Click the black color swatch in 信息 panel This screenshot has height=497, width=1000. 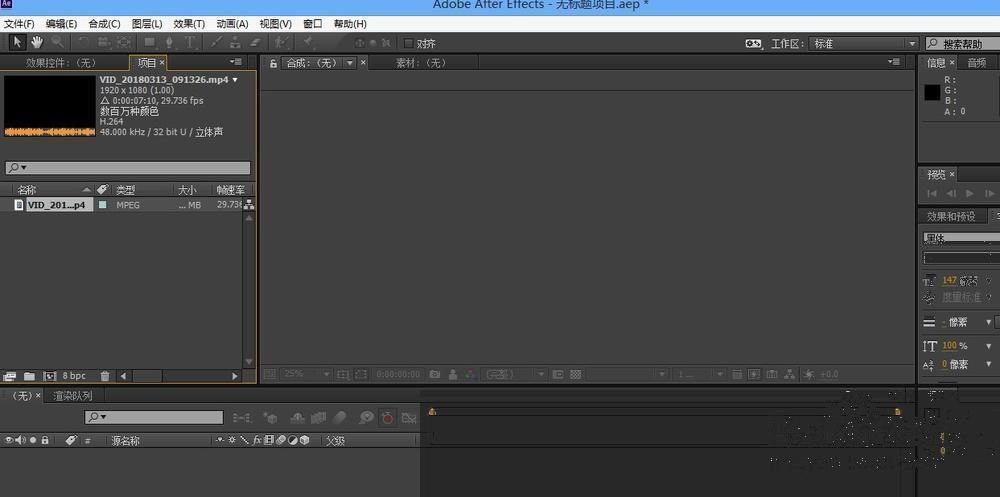pos(932,92)
